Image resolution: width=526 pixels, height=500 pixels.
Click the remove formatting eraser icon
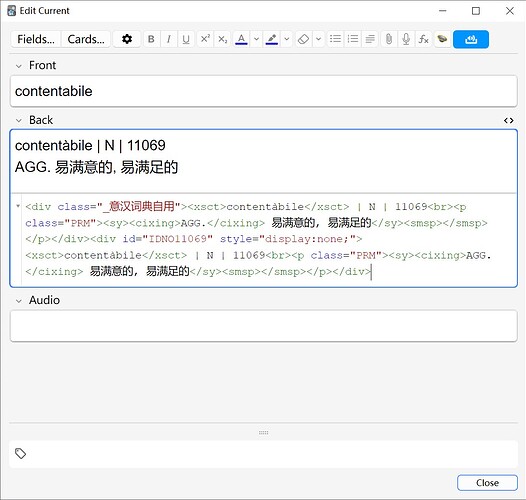[303, 39]
